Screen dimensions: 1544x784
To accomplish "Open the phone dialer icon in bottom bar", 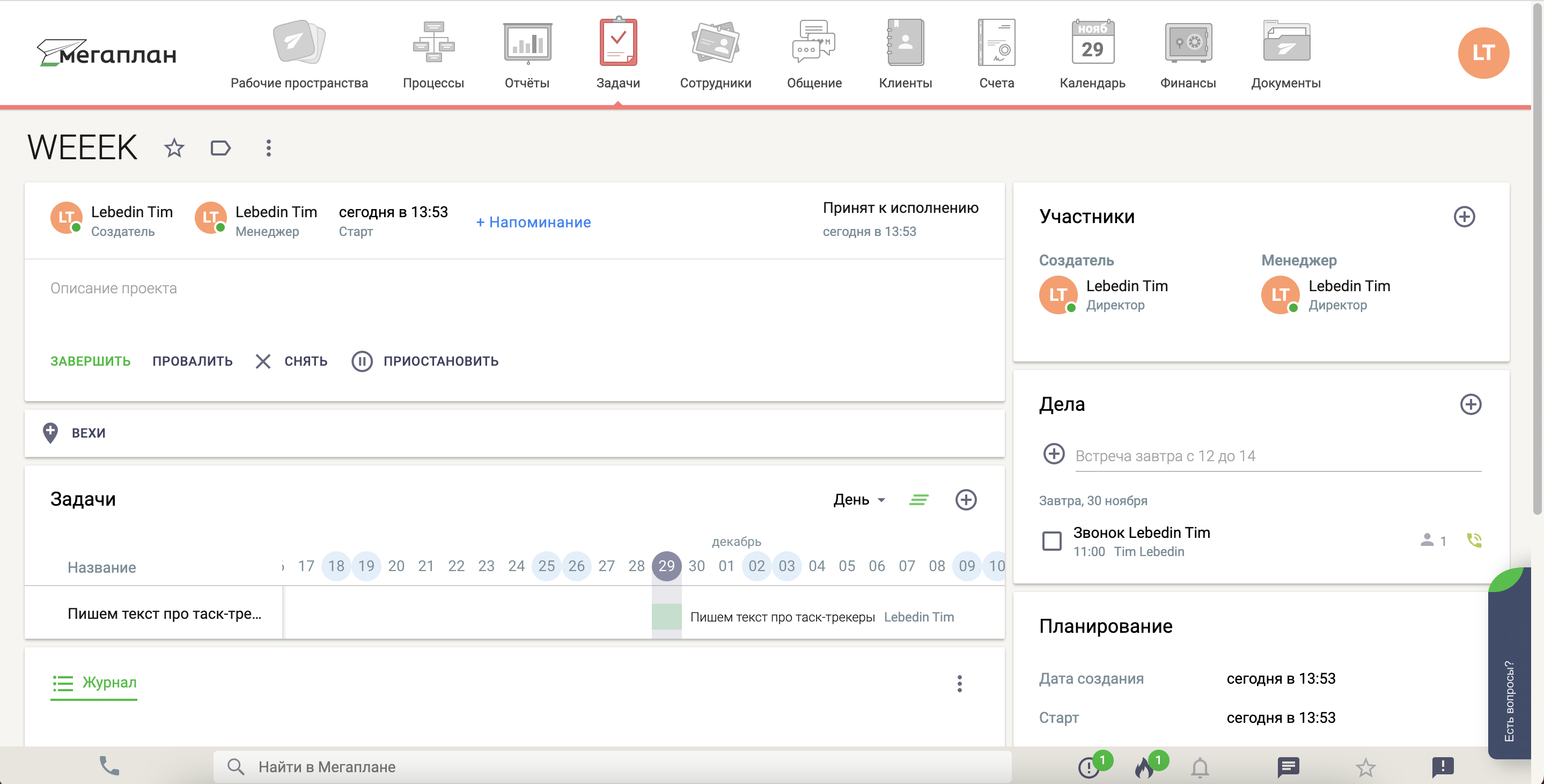I will click(x=109, y=765).
